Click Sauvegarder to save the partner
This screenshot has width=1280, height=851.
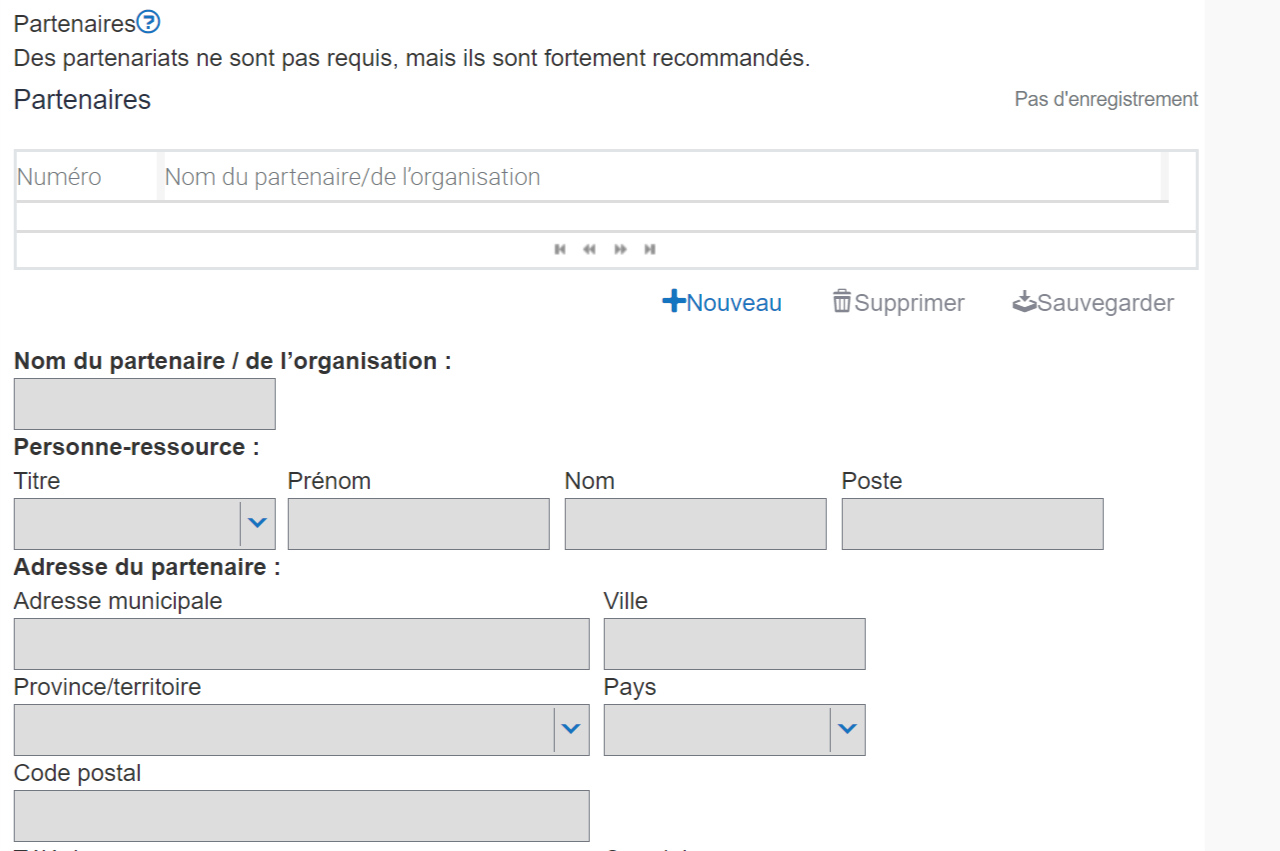pos(1093,303)
